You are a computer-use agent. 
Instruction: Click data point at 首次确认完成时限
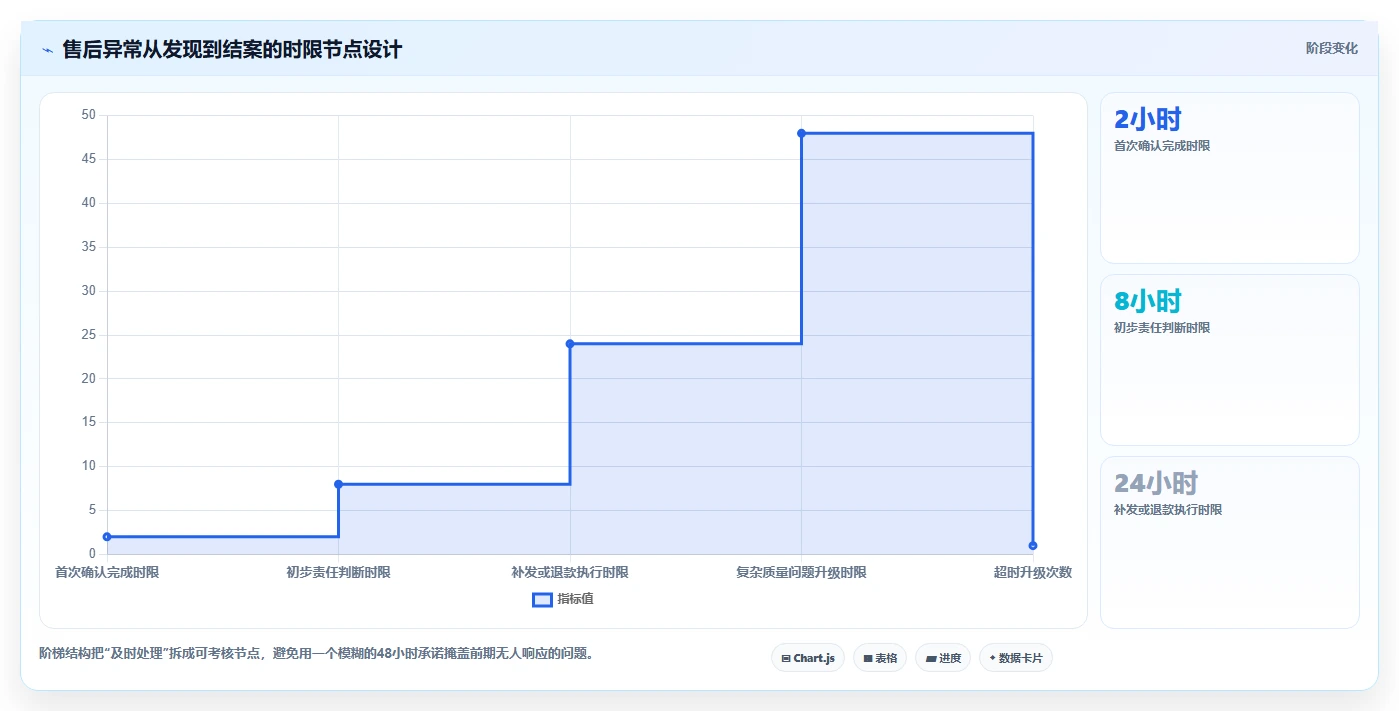tap(107, 537)
